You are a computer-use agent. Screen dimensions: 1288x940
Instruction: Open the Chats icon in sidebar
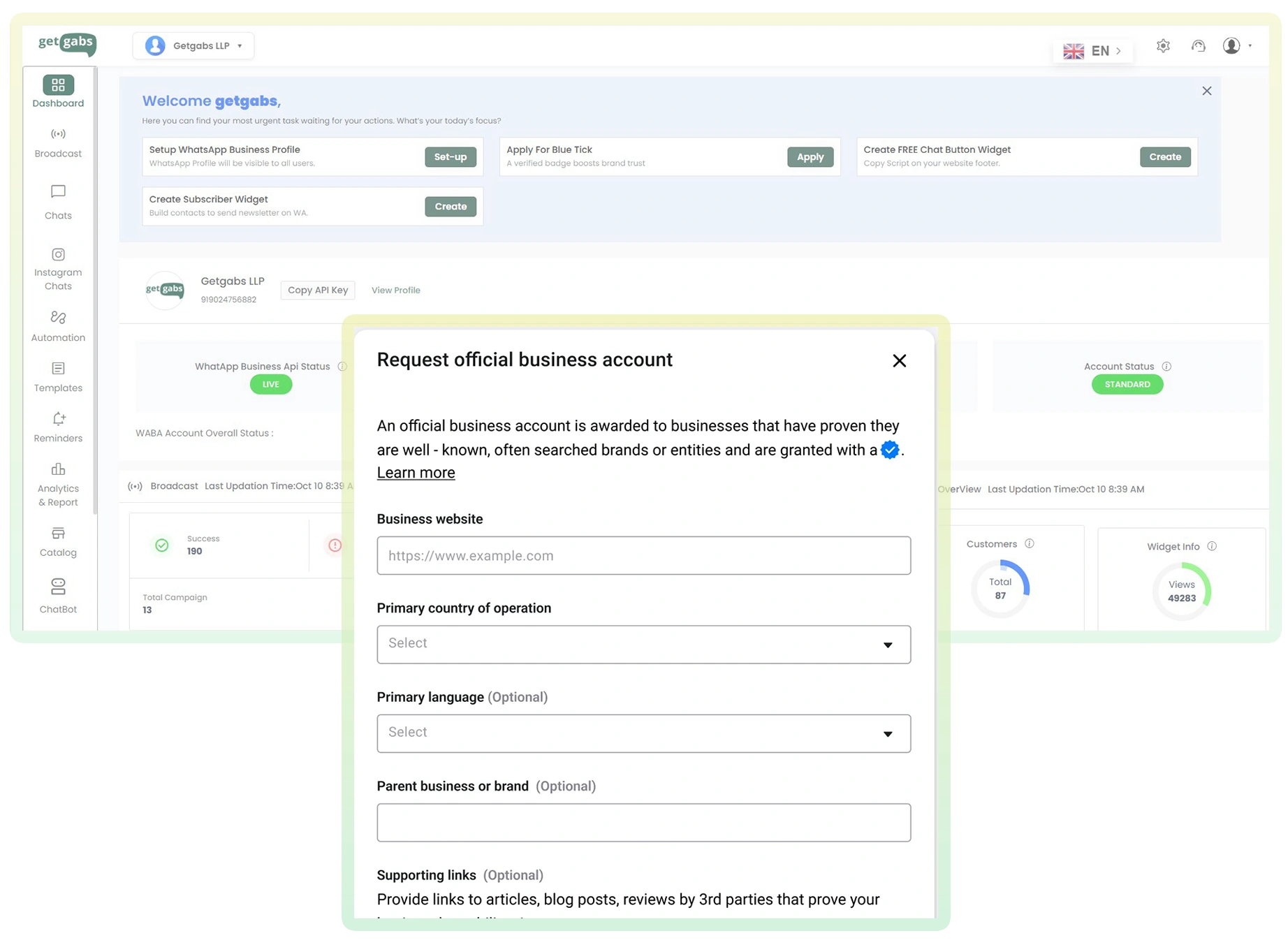coord(58,192)
